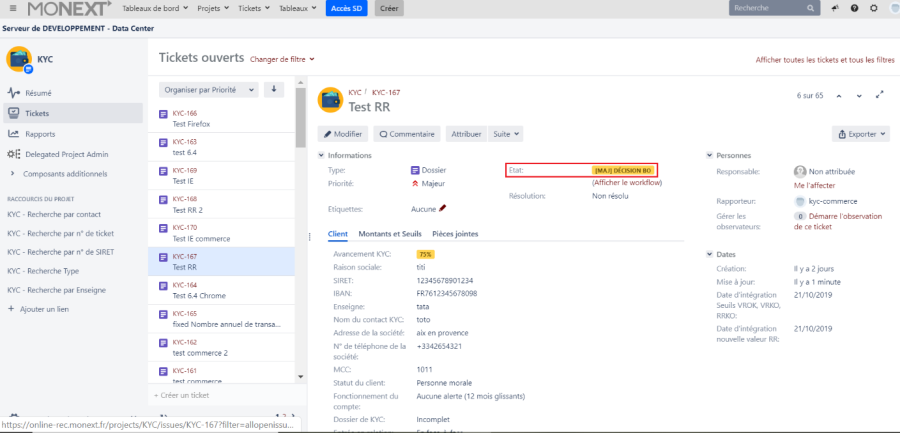The height and width of the screenshot is (433, 900).
Task: Open the hamburger menu in the top bar
Action: [x=11, y=8]
